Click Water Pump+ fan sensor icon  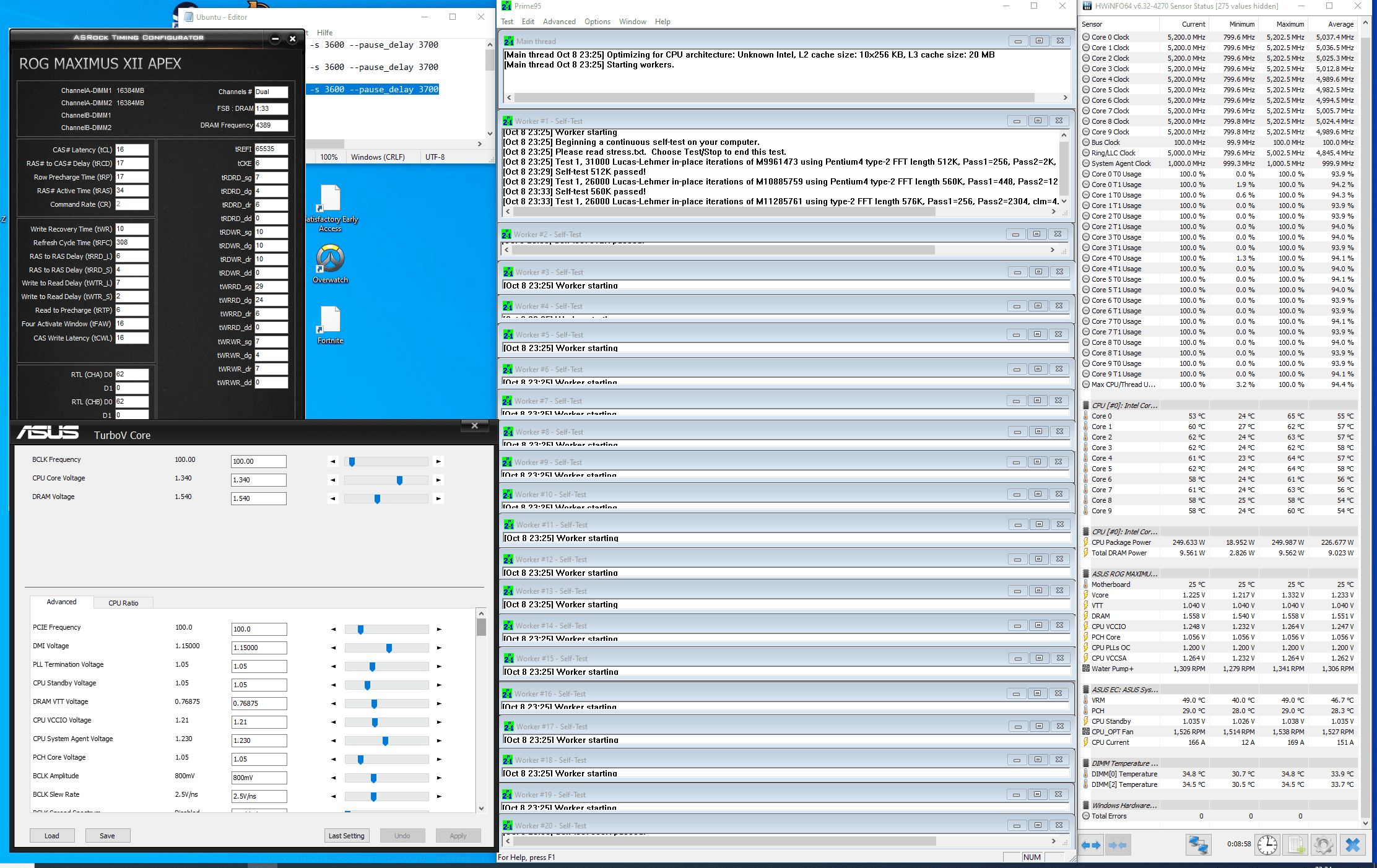tap(1086, 669)
